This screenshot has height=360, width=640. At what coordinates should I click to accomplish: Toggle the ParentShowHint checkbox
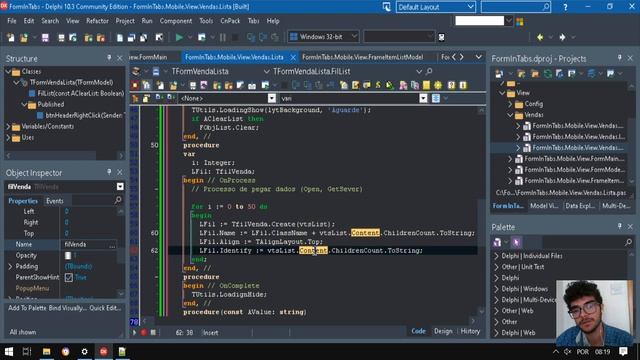[x=69, y=277]
